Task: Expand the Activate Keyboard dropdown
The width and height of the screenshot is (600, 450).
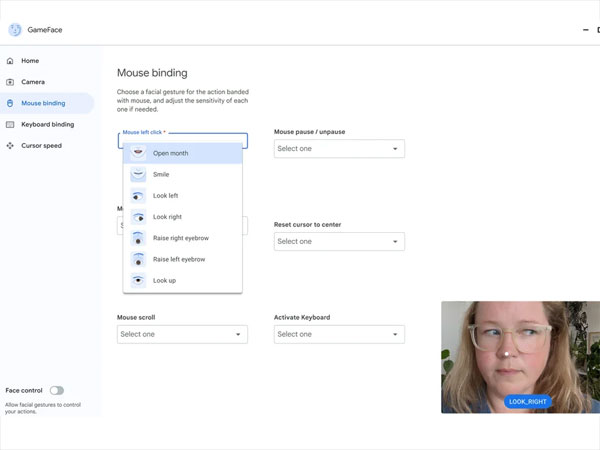Action: point(339,334)
